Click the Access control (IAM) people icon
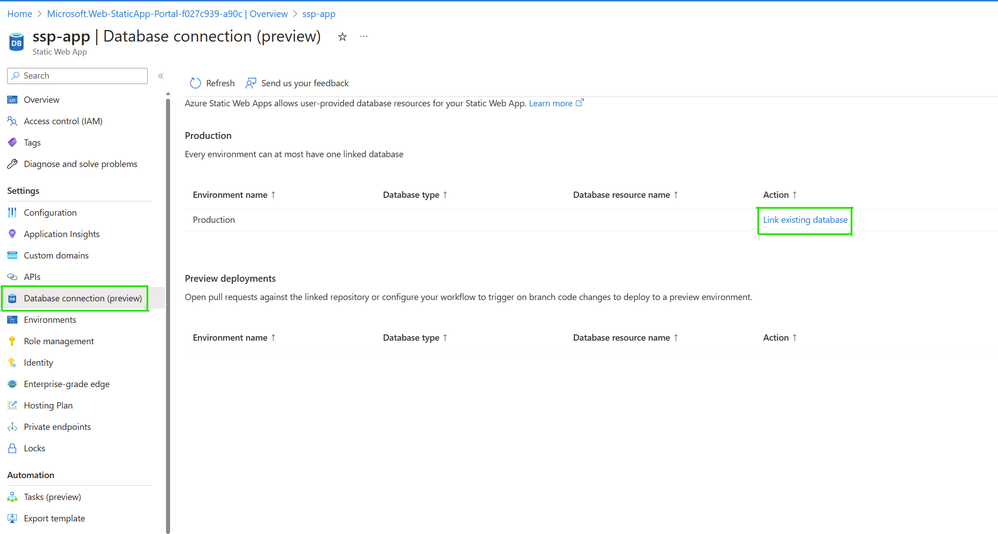The height and width of the screenshot is (534, 998). point(12,121)
